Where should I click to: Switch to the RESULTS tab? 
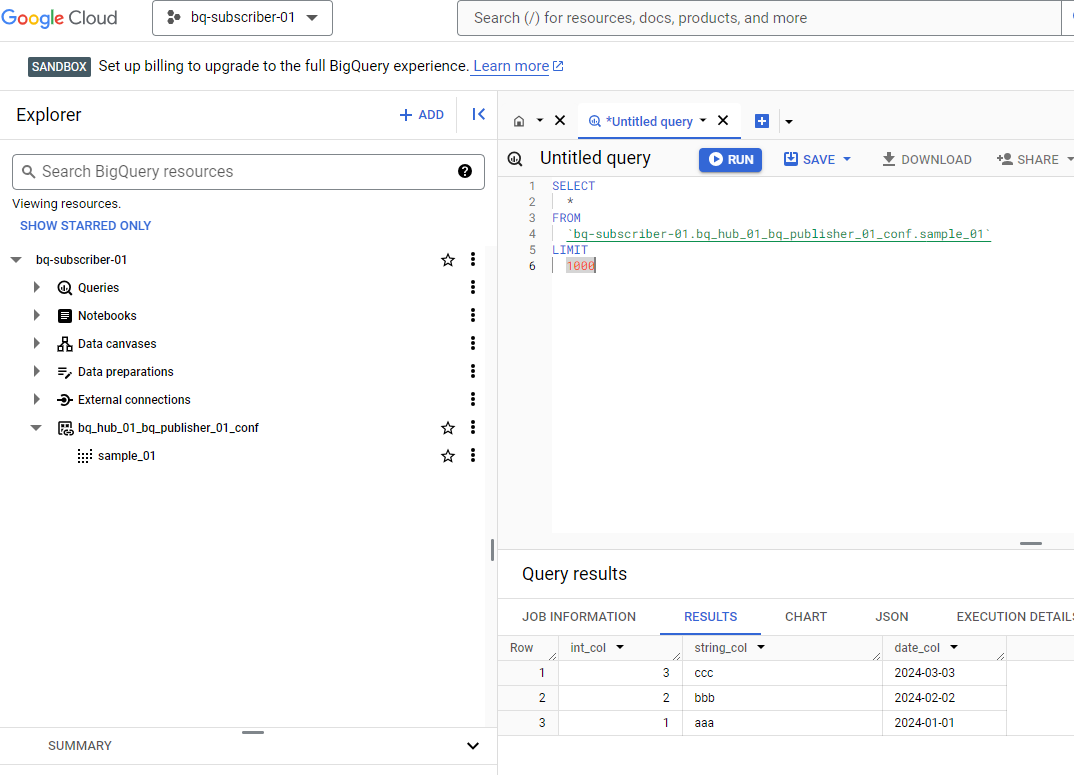click(x=710, y=617)
